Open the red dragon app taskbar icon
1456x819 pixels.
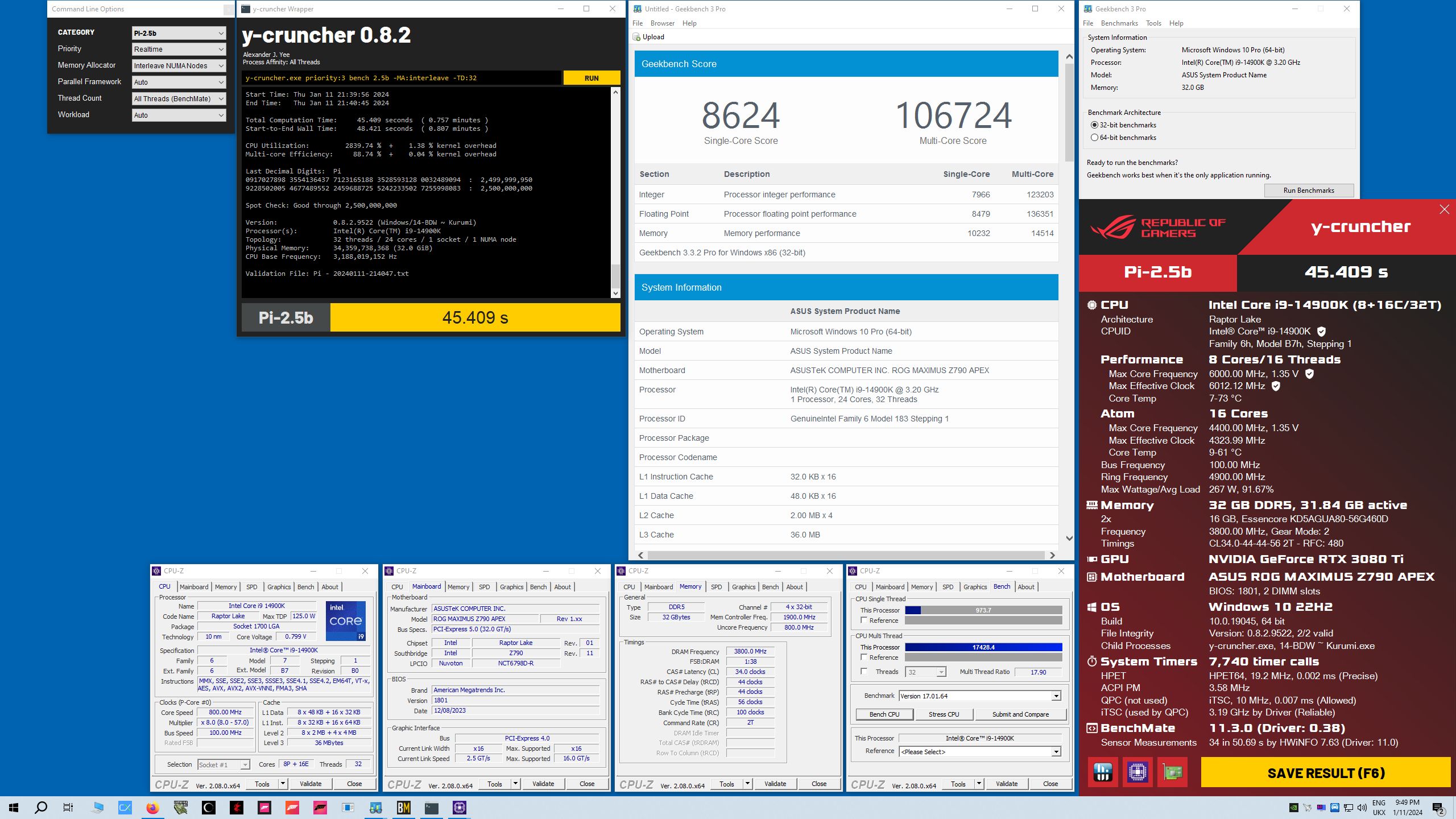click(x=237, y=808)
